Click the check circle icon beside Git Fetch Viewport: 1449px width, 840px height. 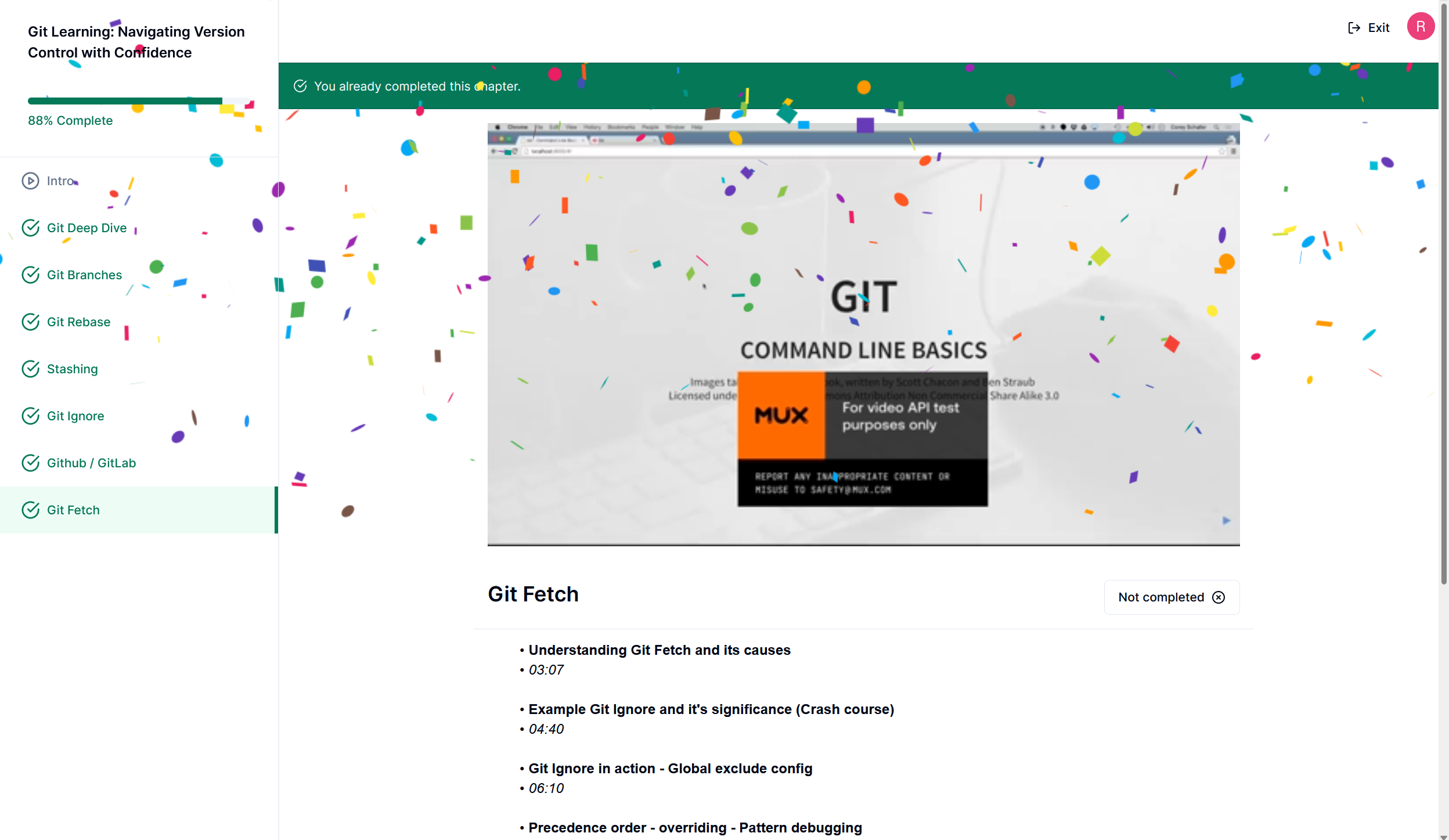(30, 510)
